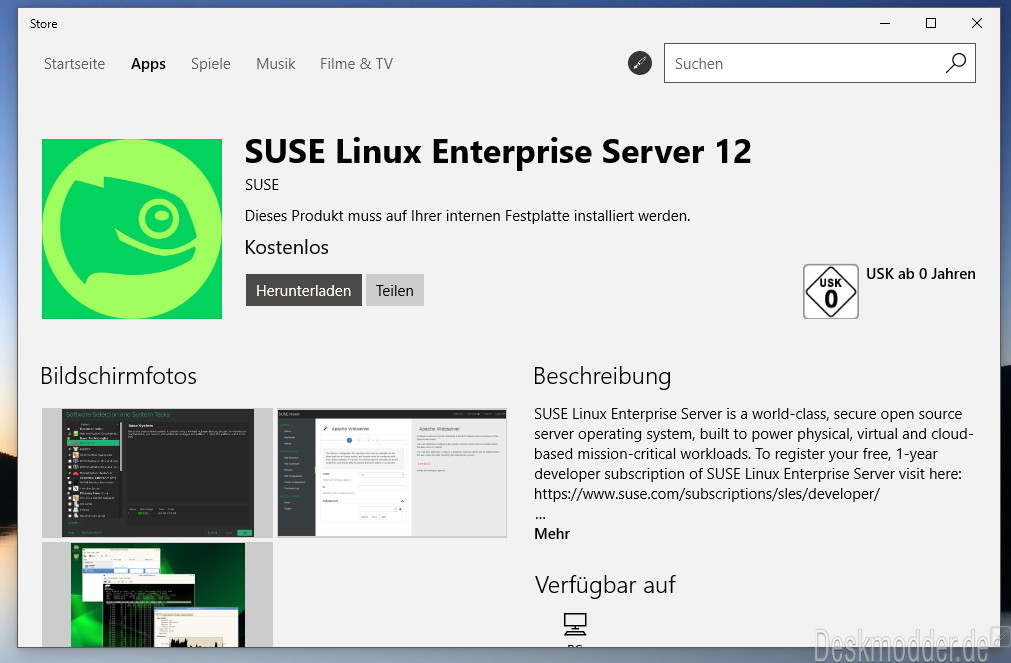Click the 'Kostenlos' price text
The height and width of the screenshot is (663, 1011).
tap(287, 248)
